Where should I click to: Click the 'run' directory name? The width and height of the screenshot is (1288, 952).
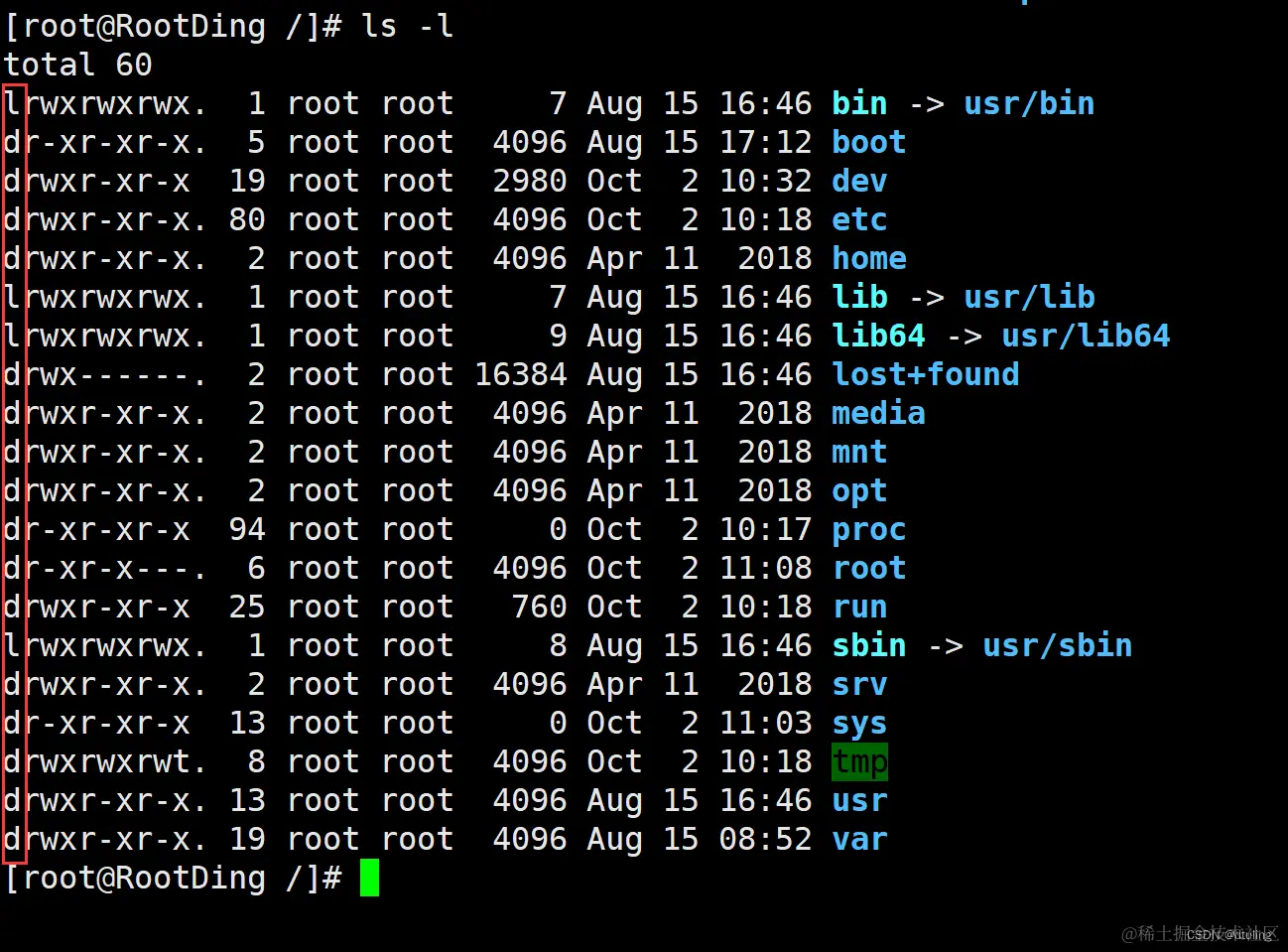(859, 607)
